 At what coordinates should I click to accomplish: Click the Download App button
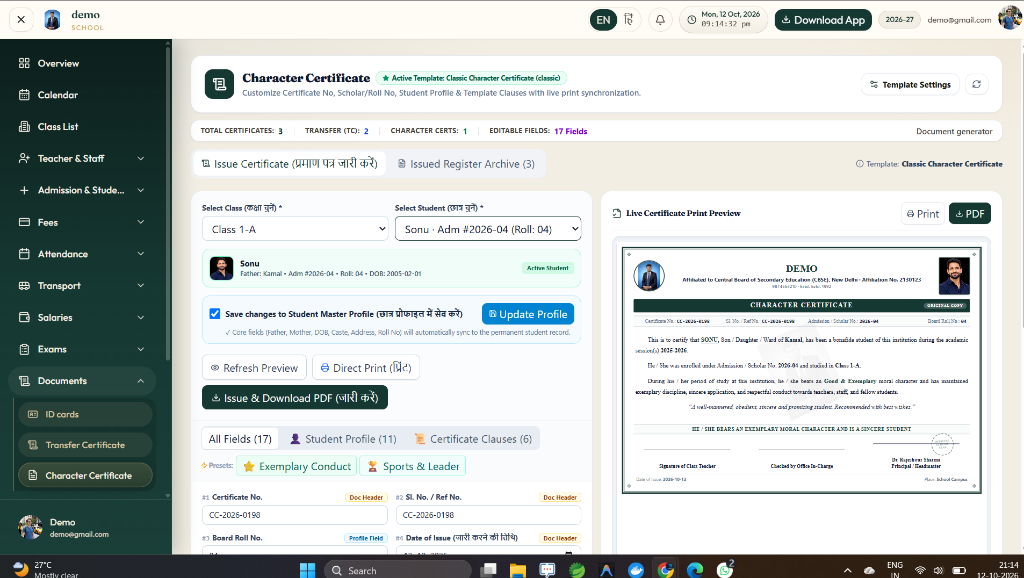coord(823,20)
